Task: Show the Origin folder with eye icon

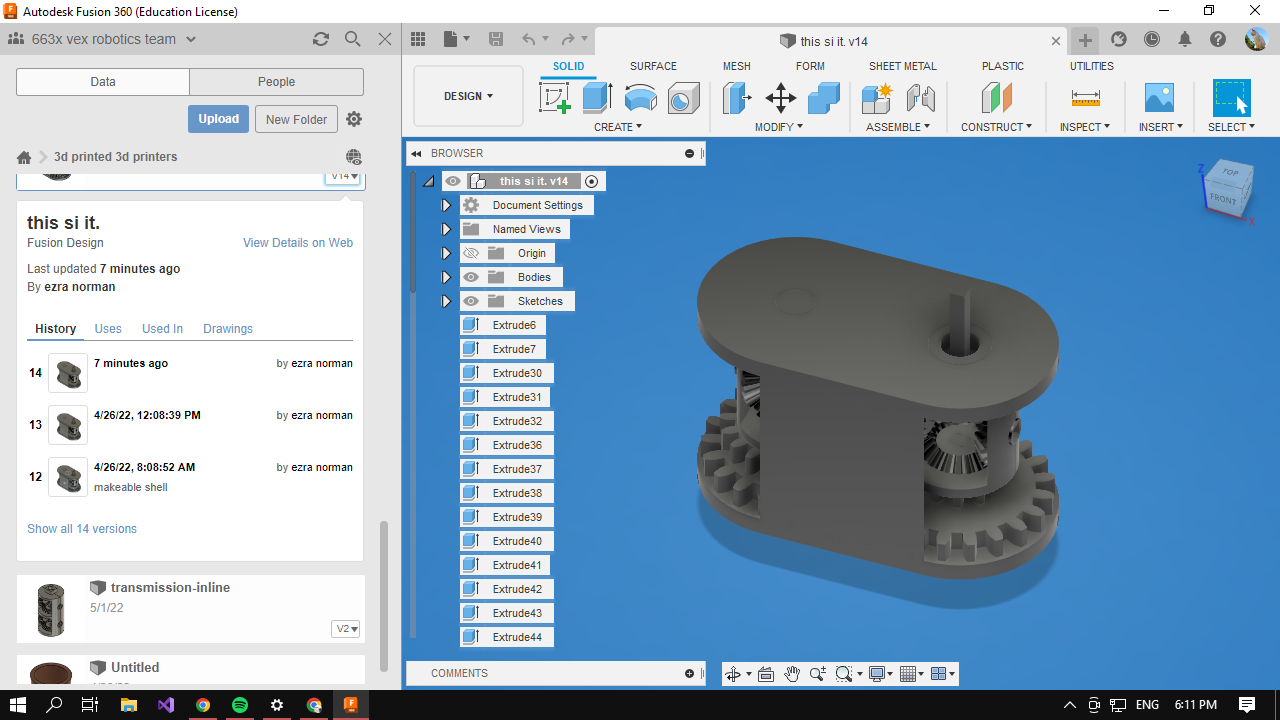Action: pos(471,253)
